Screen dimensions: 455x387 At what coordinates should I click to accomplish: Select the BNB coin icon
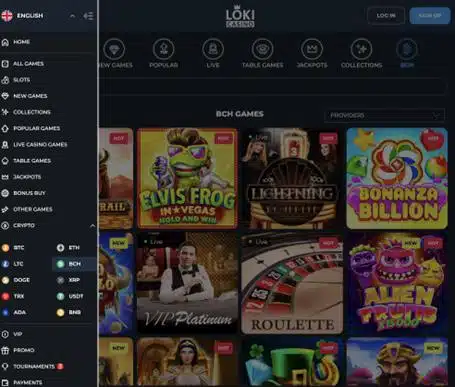pos(60,312)
